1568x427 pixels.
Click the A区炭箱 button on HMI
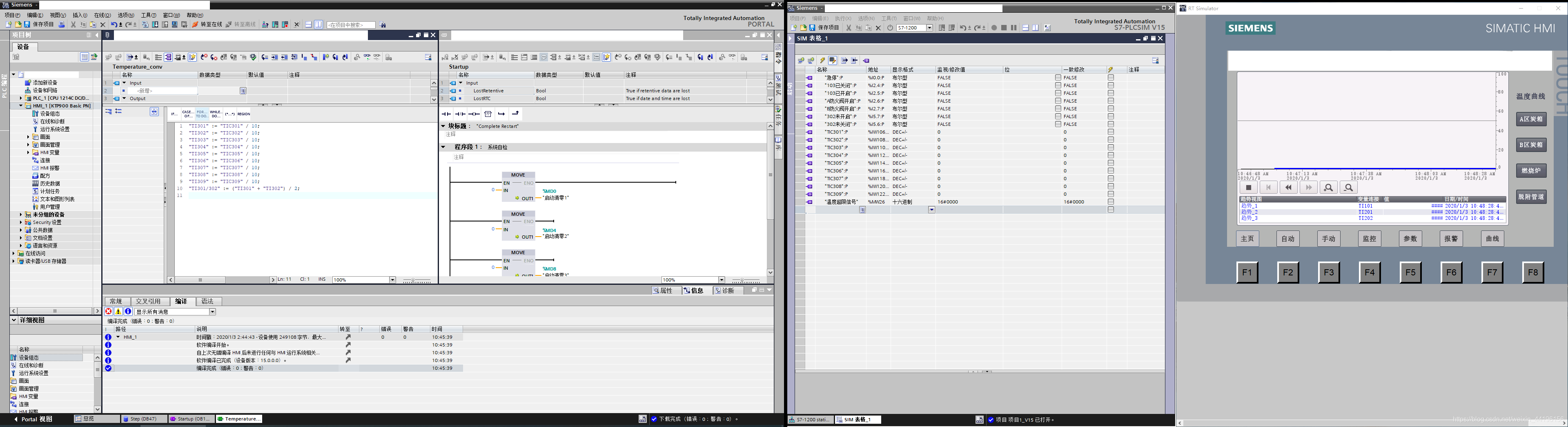coord(1531,119)
